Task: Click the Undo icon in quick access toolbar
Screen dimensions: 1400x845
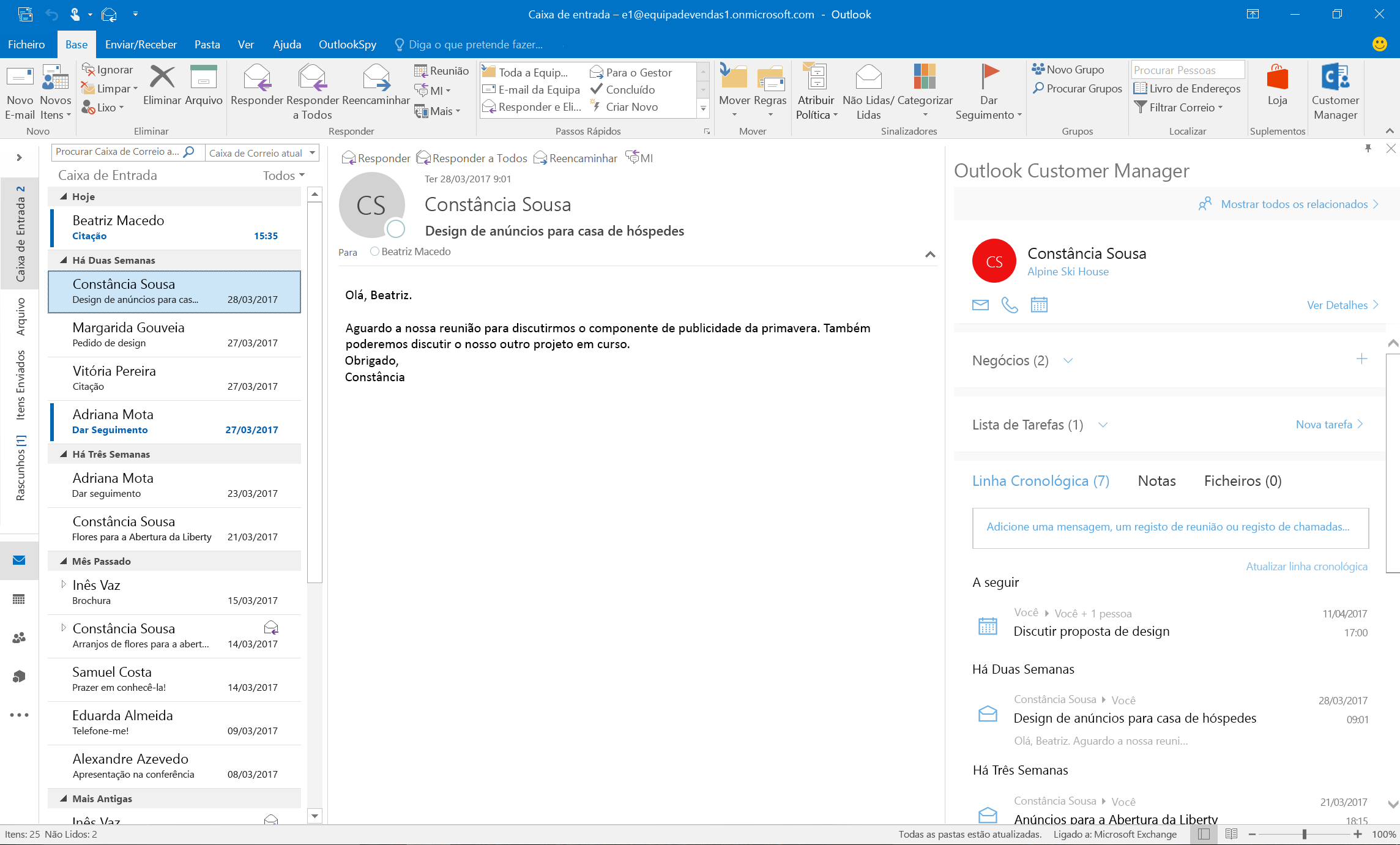Action: [51, 14]
